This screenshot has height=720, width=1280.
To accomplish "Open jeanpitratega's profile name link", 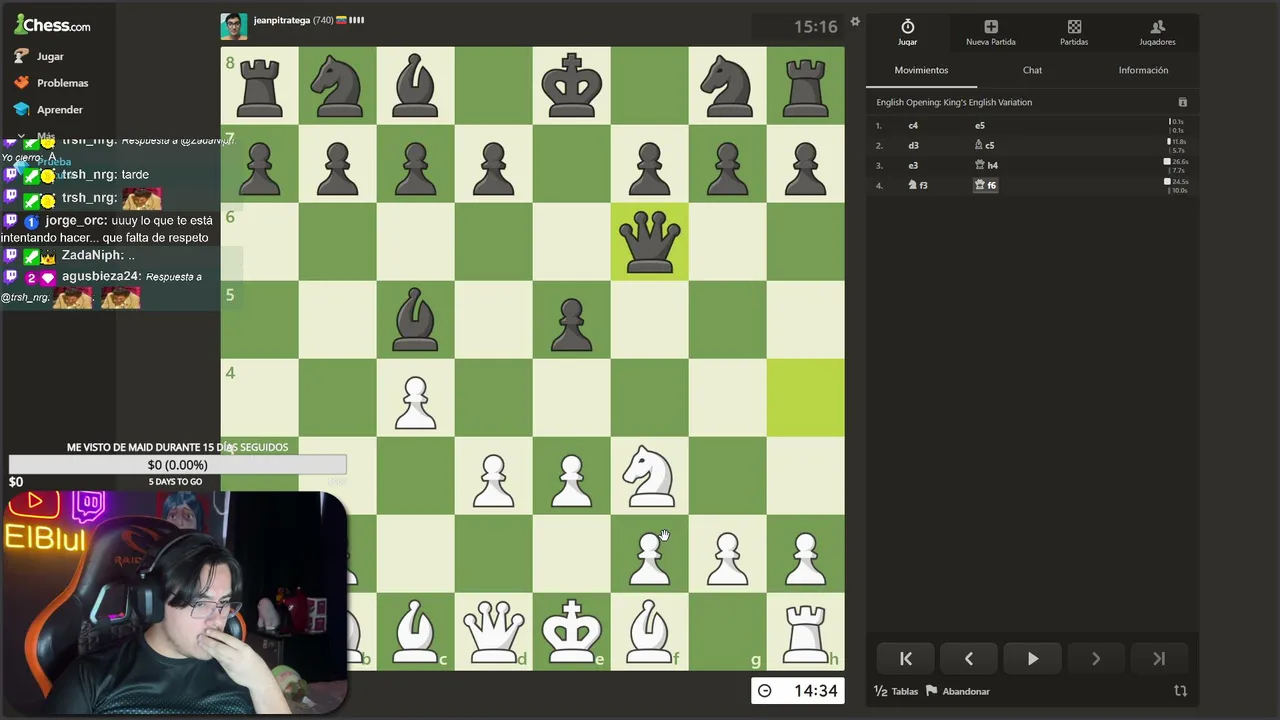I will click(x=282, y=20).
